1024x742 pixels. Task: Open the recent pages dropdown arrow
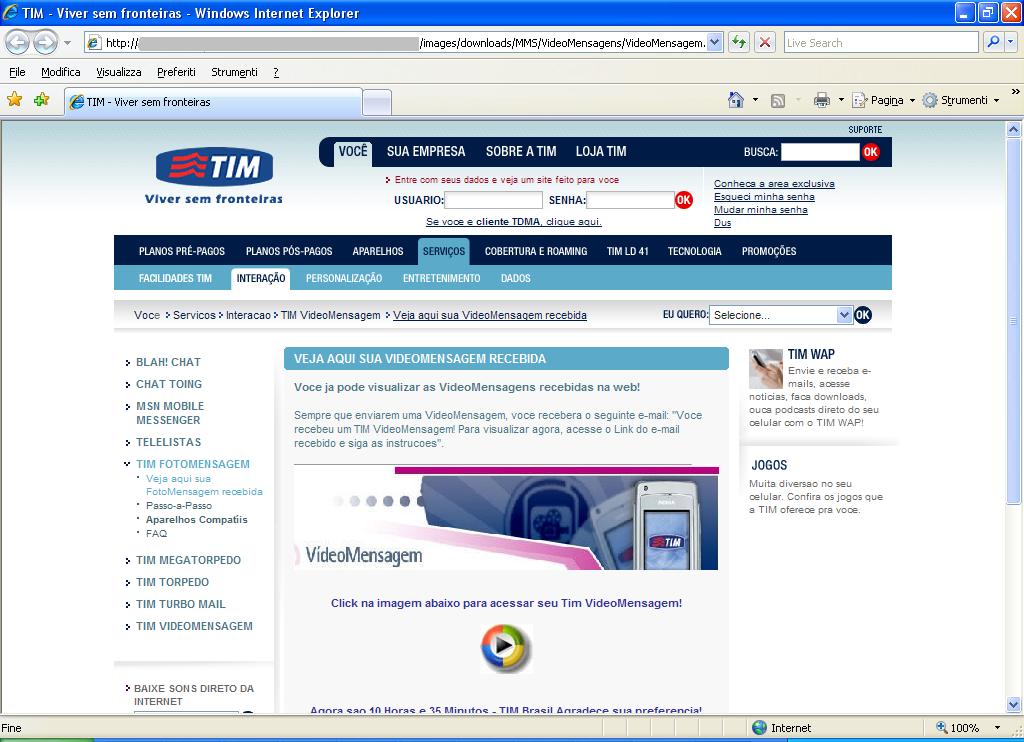pyautogui.click(x=67, y=43)
